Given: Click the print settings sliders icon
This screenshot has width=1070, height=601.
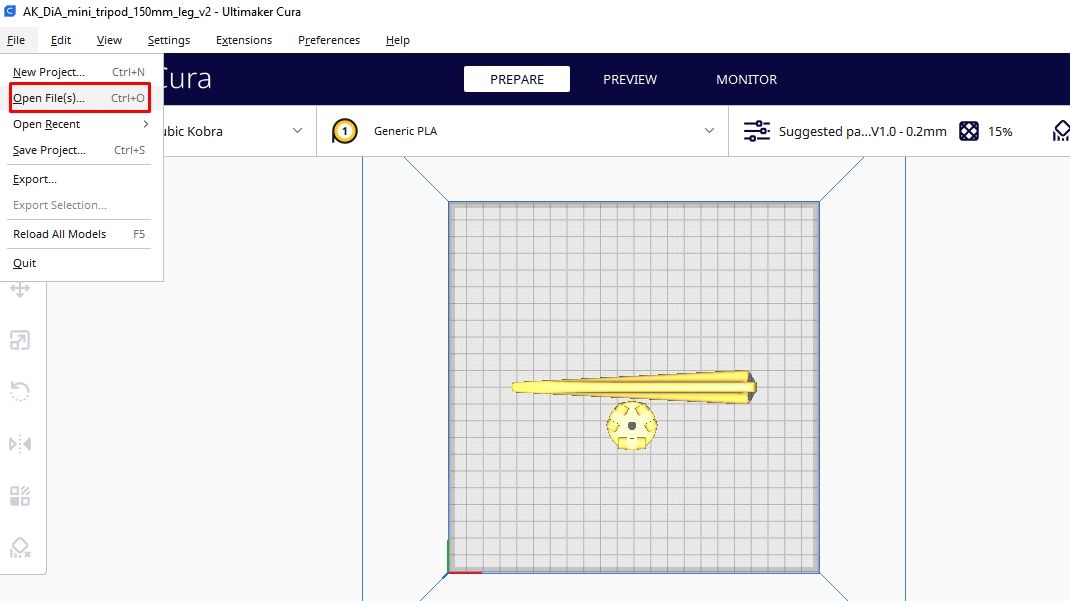Looking at the screenshot, I should coord(756,131).
